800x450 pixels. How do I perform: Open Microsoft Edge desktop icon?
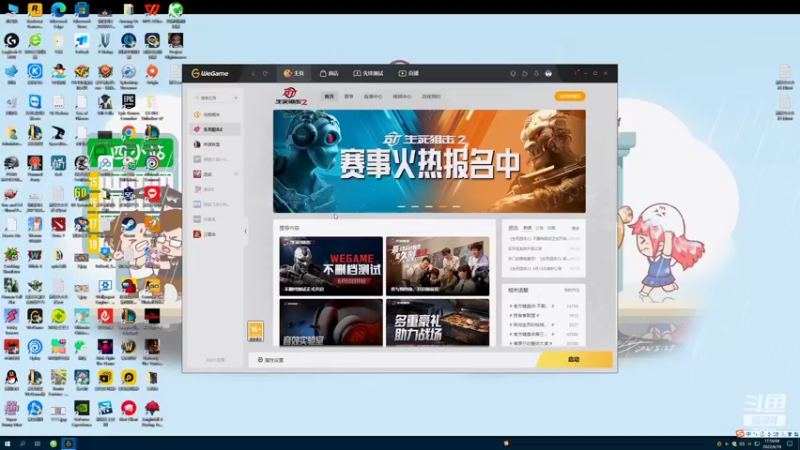(58, 14)
